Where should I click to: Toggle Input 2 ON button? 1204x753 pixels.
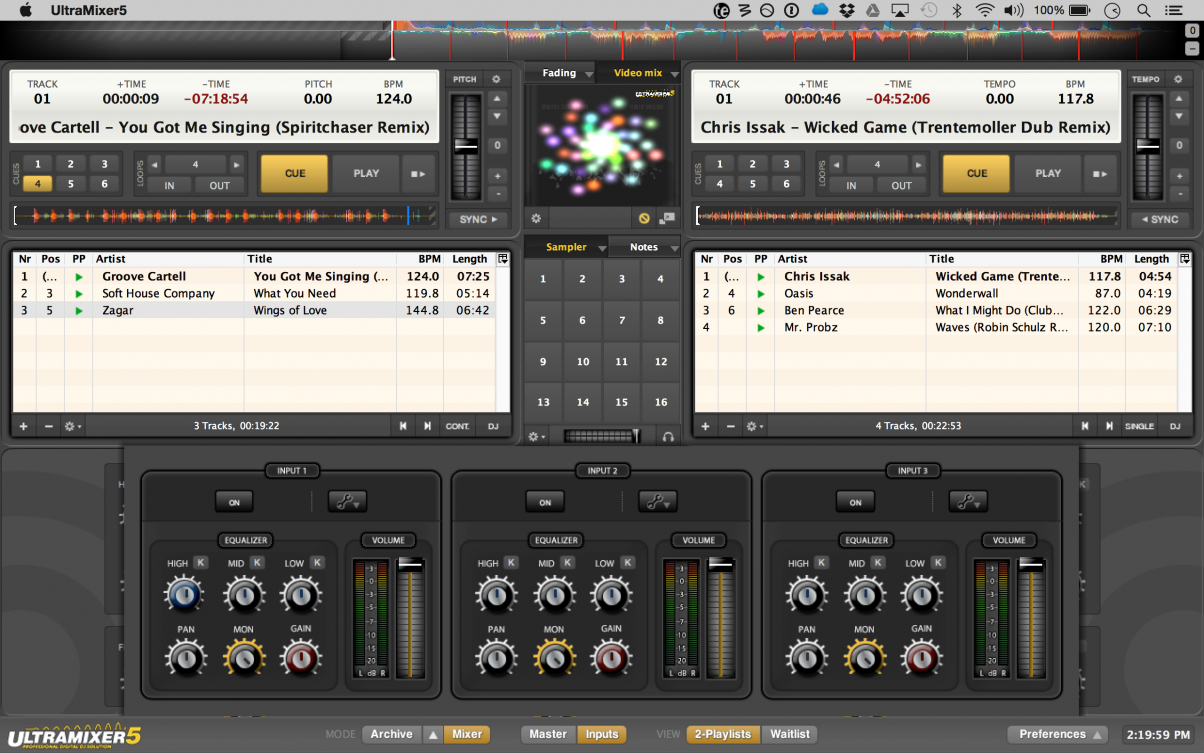click(x=545, y=502)
